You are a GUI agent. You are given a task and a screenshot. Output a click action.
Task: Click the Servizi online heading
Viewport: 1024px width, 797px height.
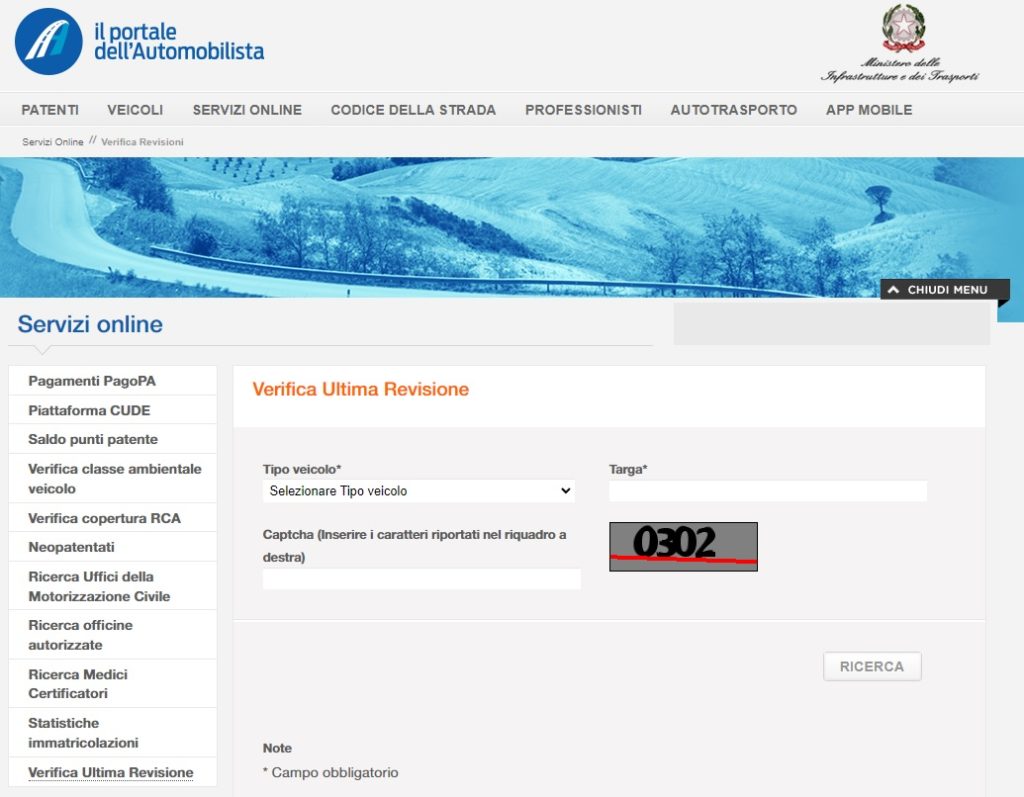(90, 324)
